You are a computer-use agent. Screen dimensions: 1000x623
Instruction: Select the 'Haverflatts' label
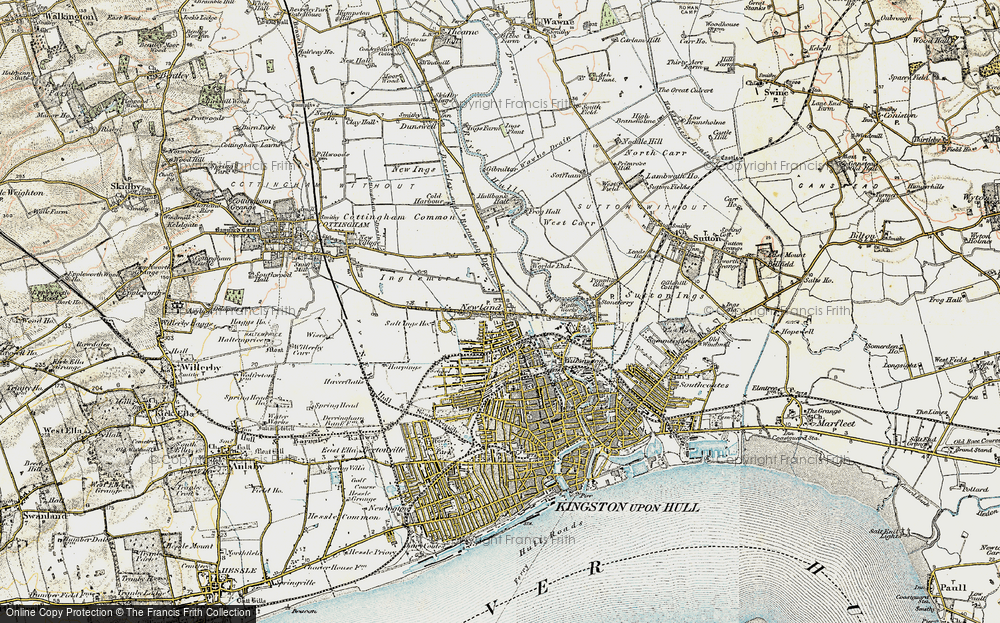(343, 382)
